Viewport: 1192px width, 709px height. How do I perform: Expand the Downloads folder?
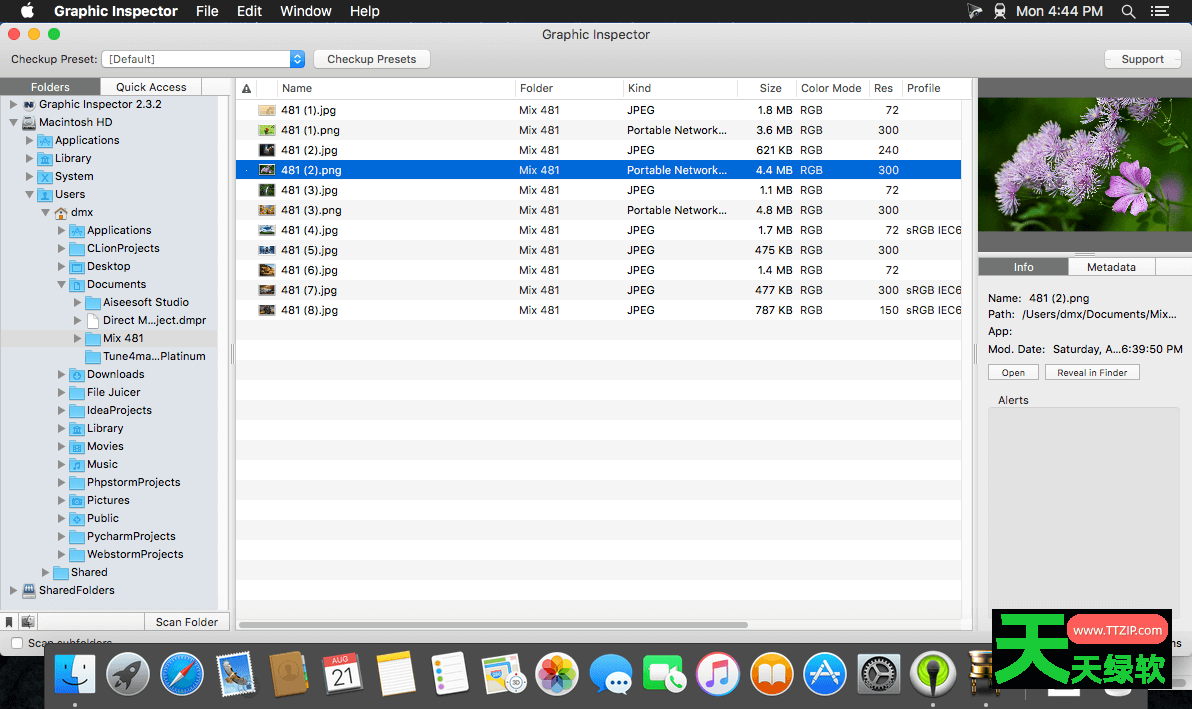coord(62,374)
